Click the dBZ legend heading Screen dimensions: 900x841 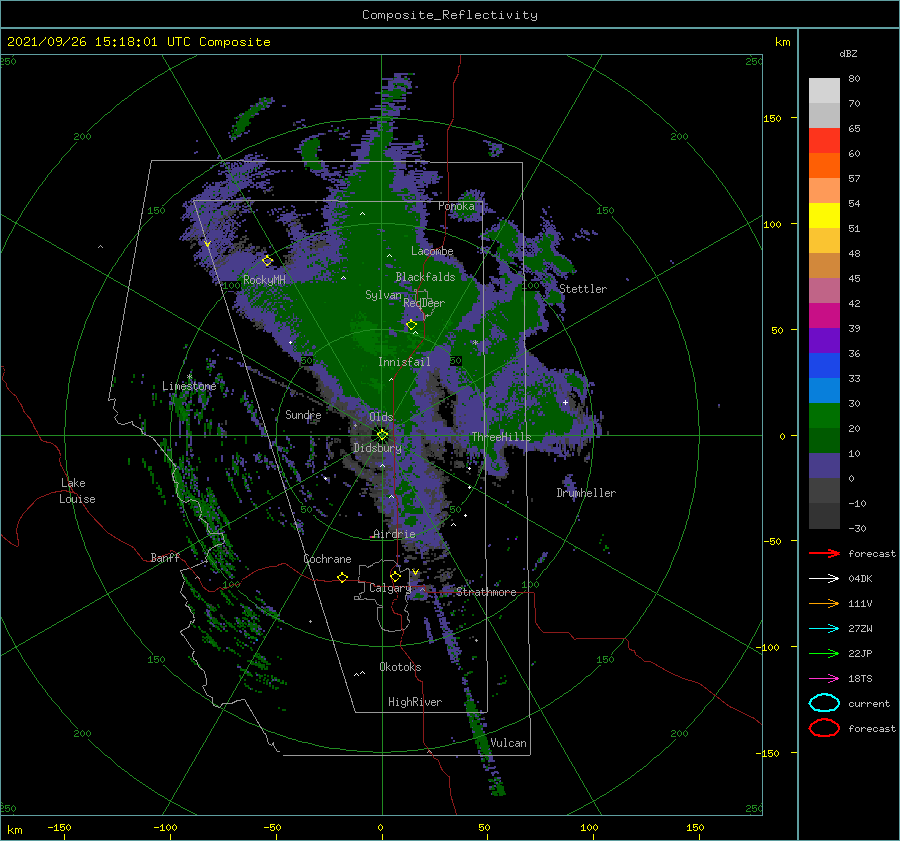pos(848,53)
